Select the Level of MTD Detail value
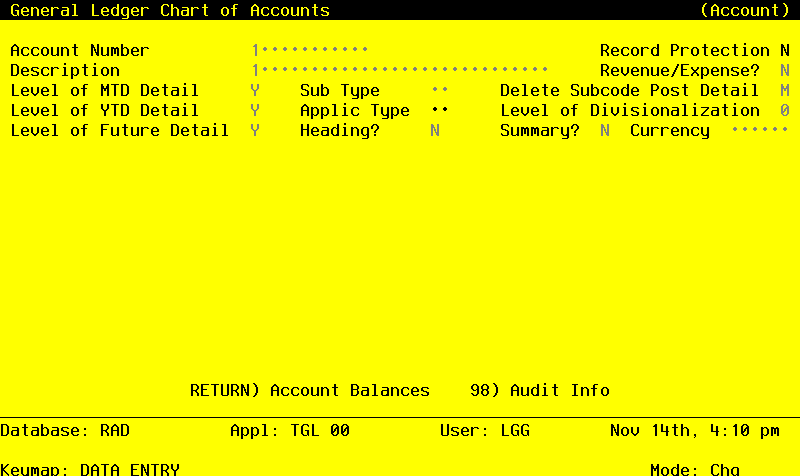 pyautogui.click(x=255, y=90)
